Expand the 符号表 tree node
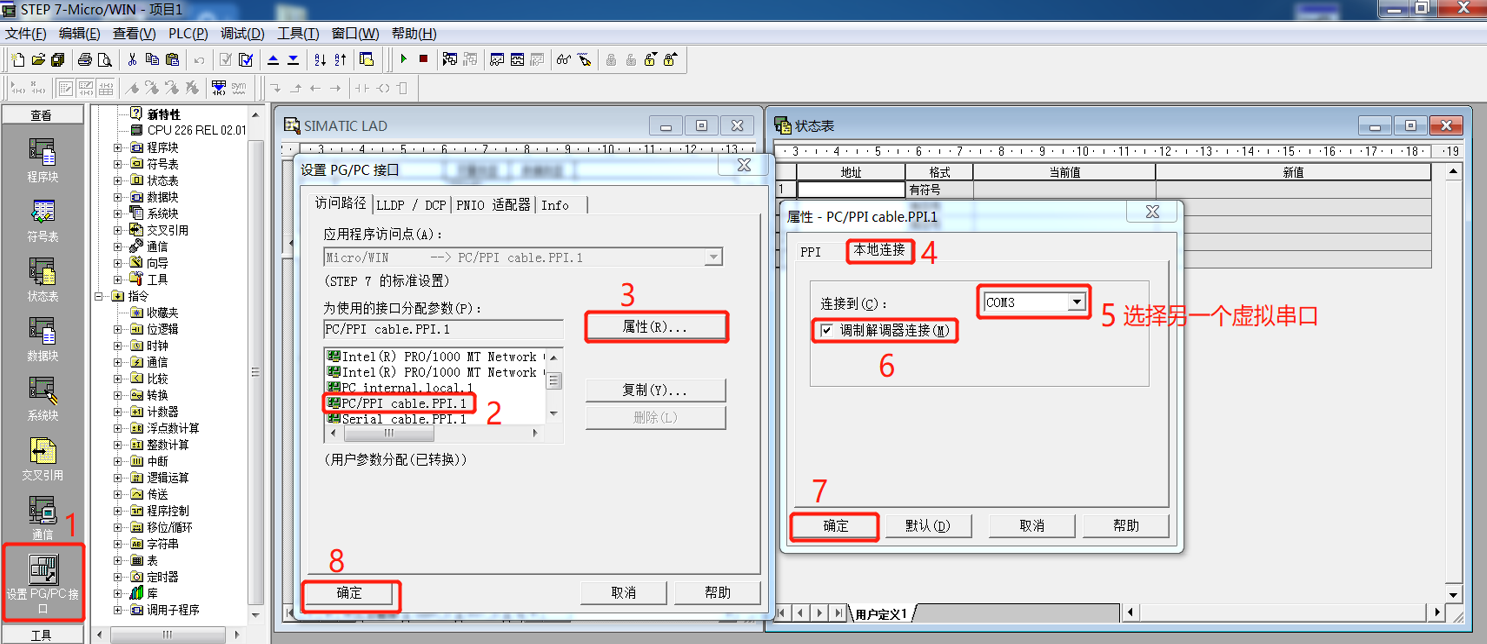The height and width of the screenshot is (644, 1487). pyautogui.click(x=118, y=164)
